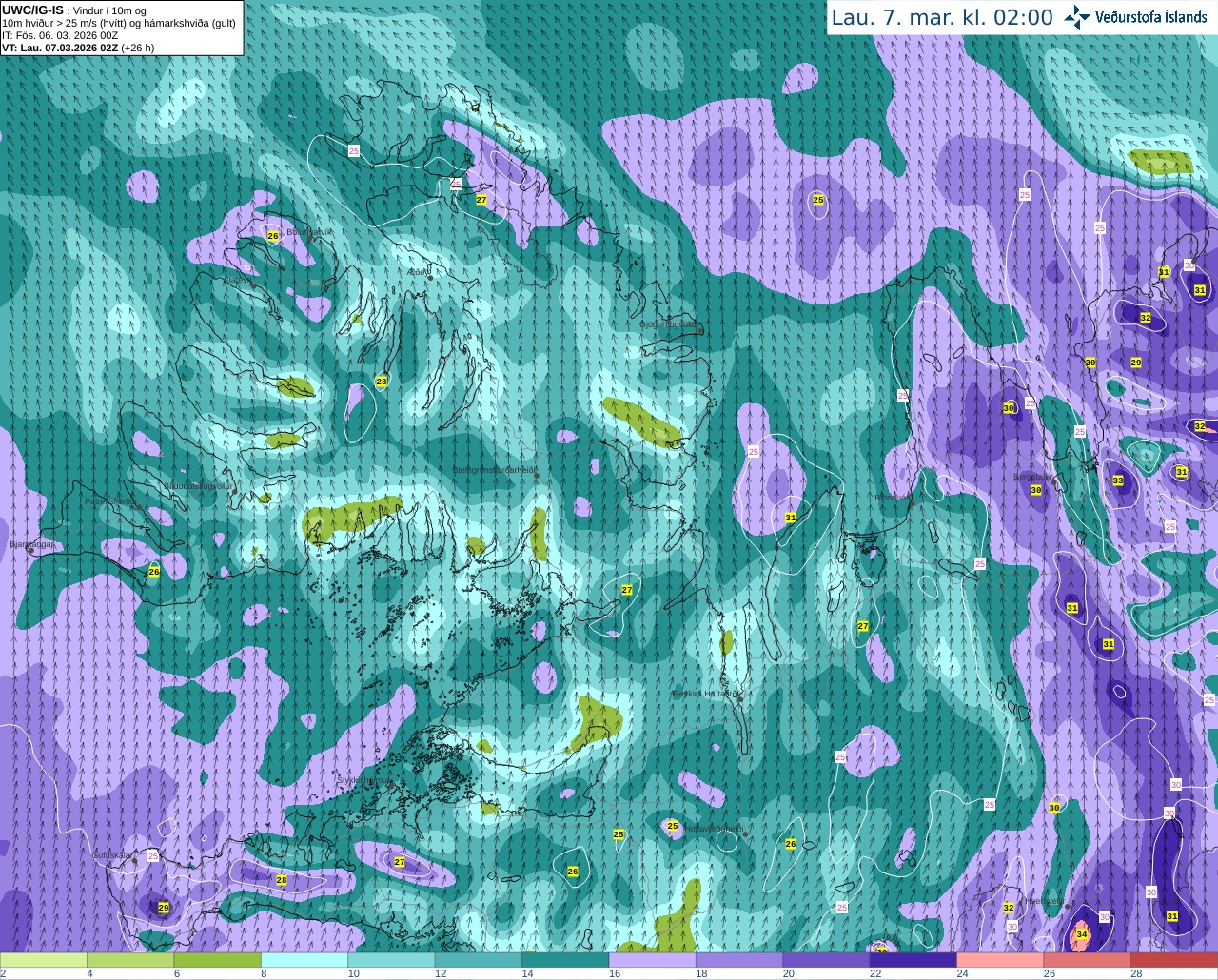Click the Reykir í Hrútafirði station label
The width and height of the screenshot is (1218, 980).
705,694
